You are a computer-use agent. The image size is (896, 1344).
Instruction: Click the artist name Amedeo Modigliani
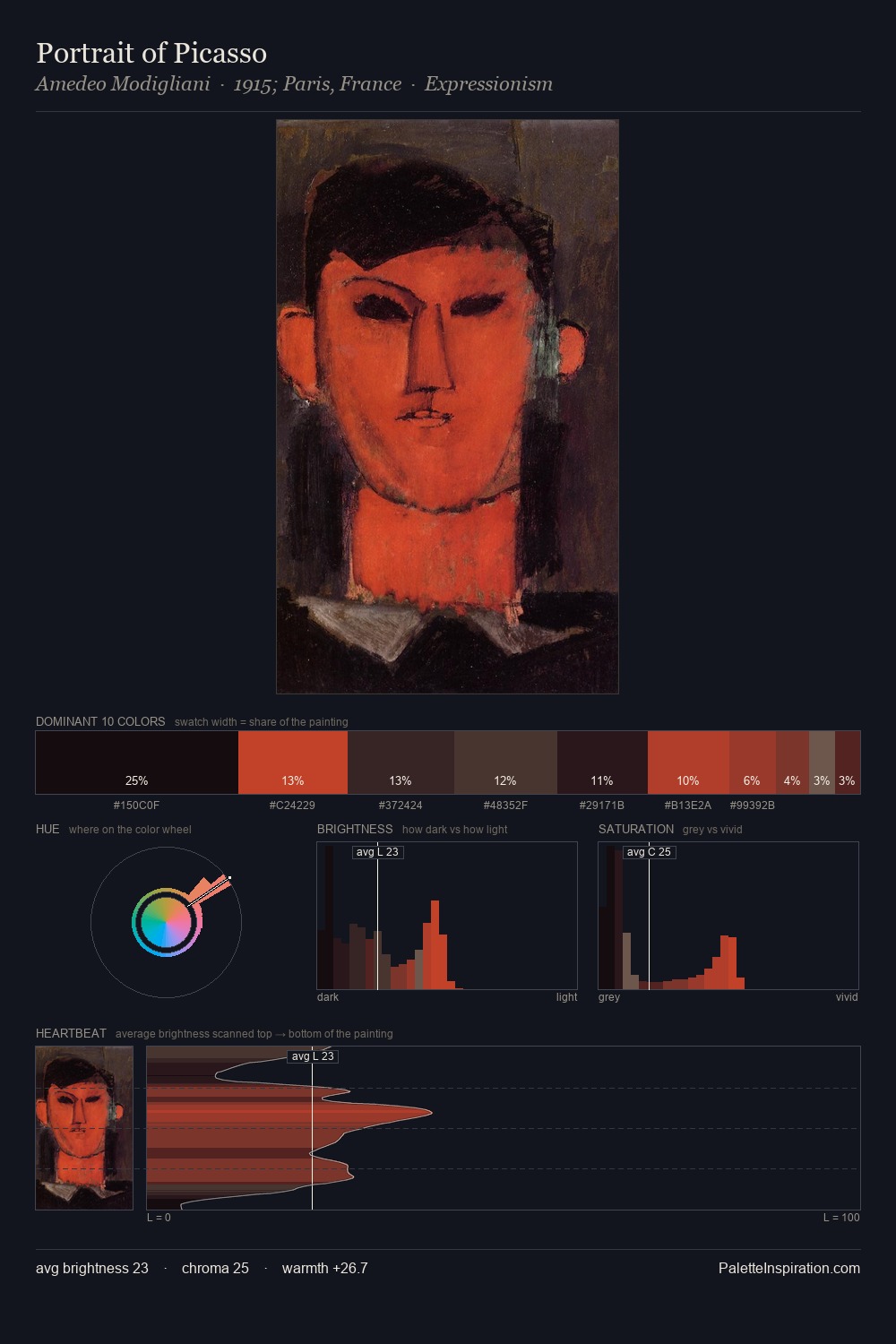123,84
